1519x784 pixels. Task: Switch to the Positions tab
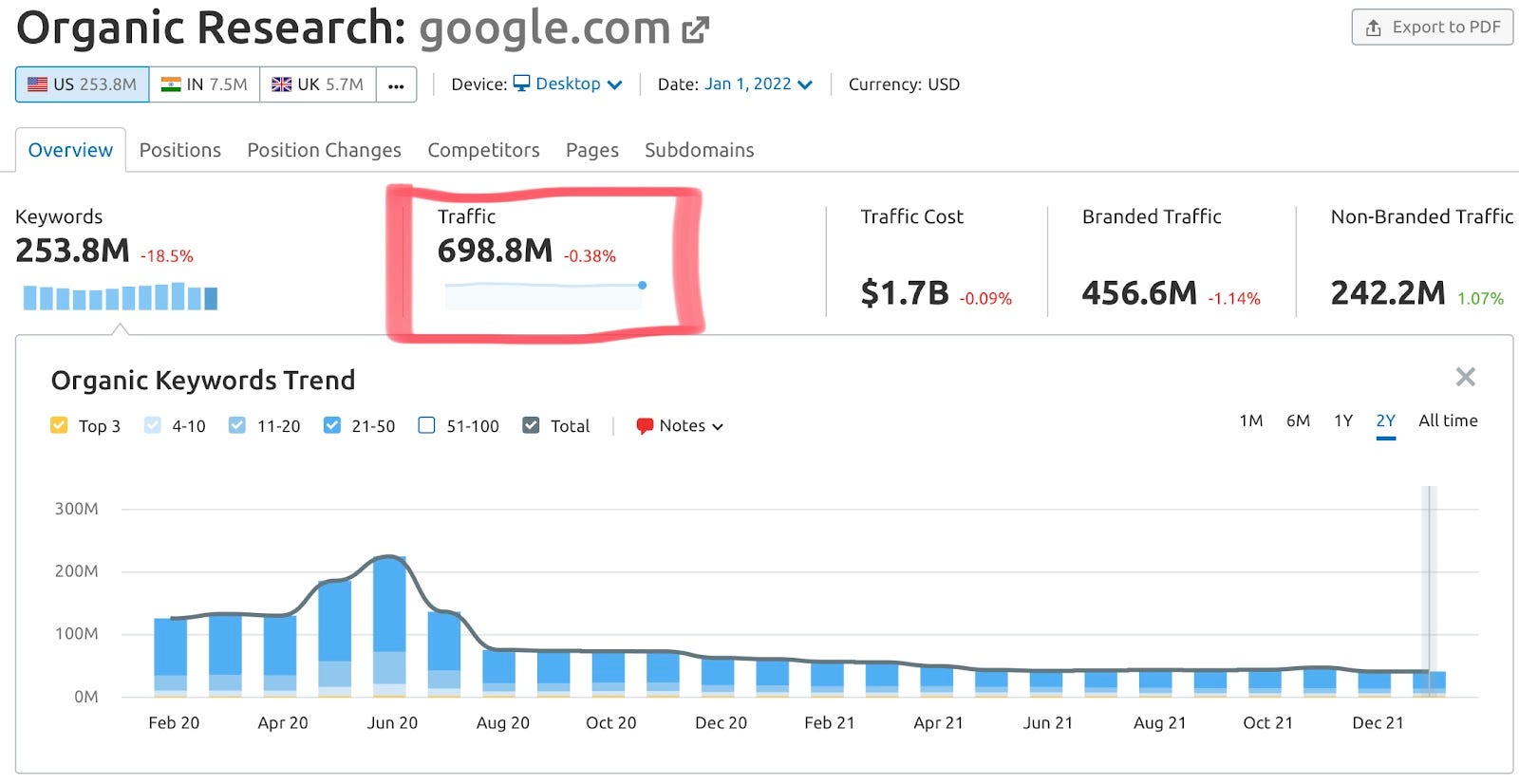(x=180, y=150)
